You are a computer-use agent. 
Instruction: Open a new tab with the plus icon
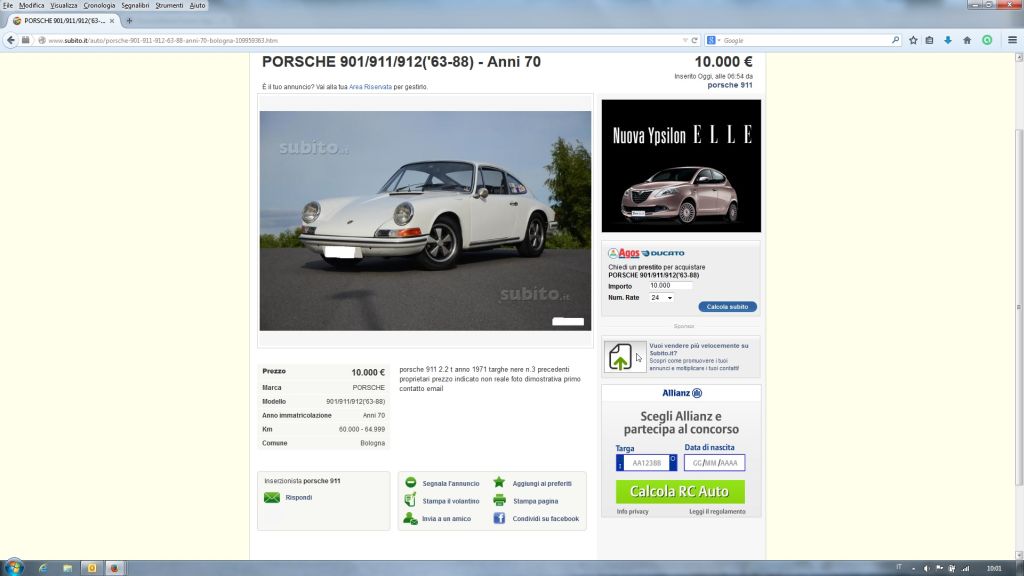point(129,21)
